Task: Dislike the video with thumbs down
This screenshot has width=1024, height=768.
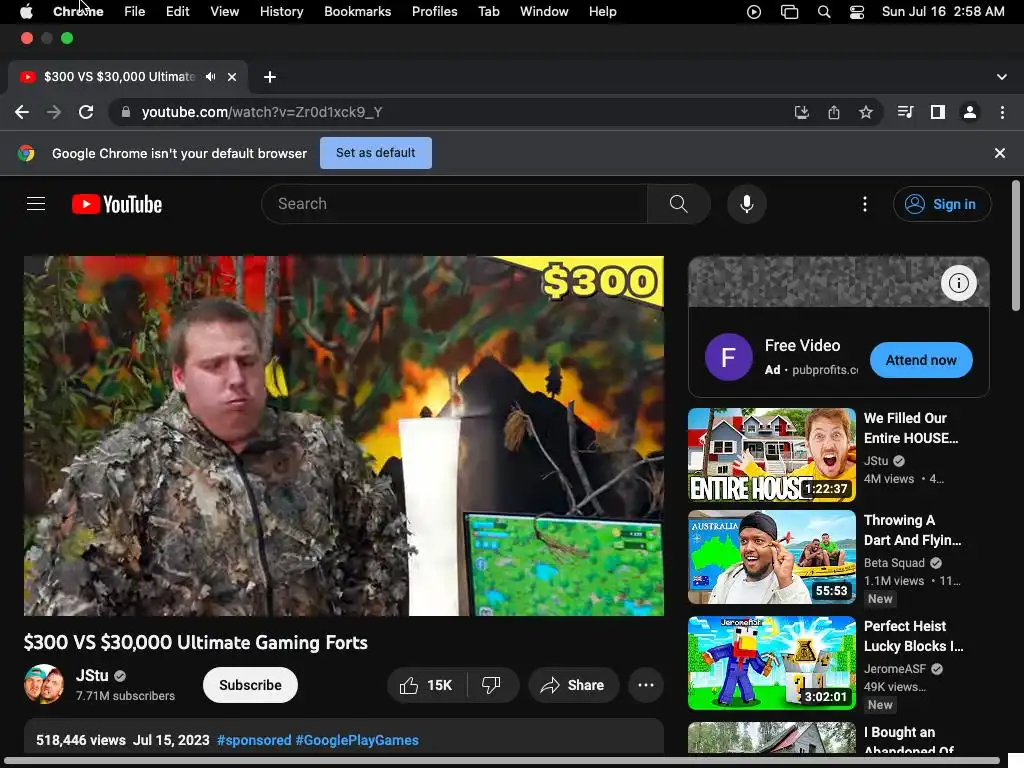Action: click(491, 685)
